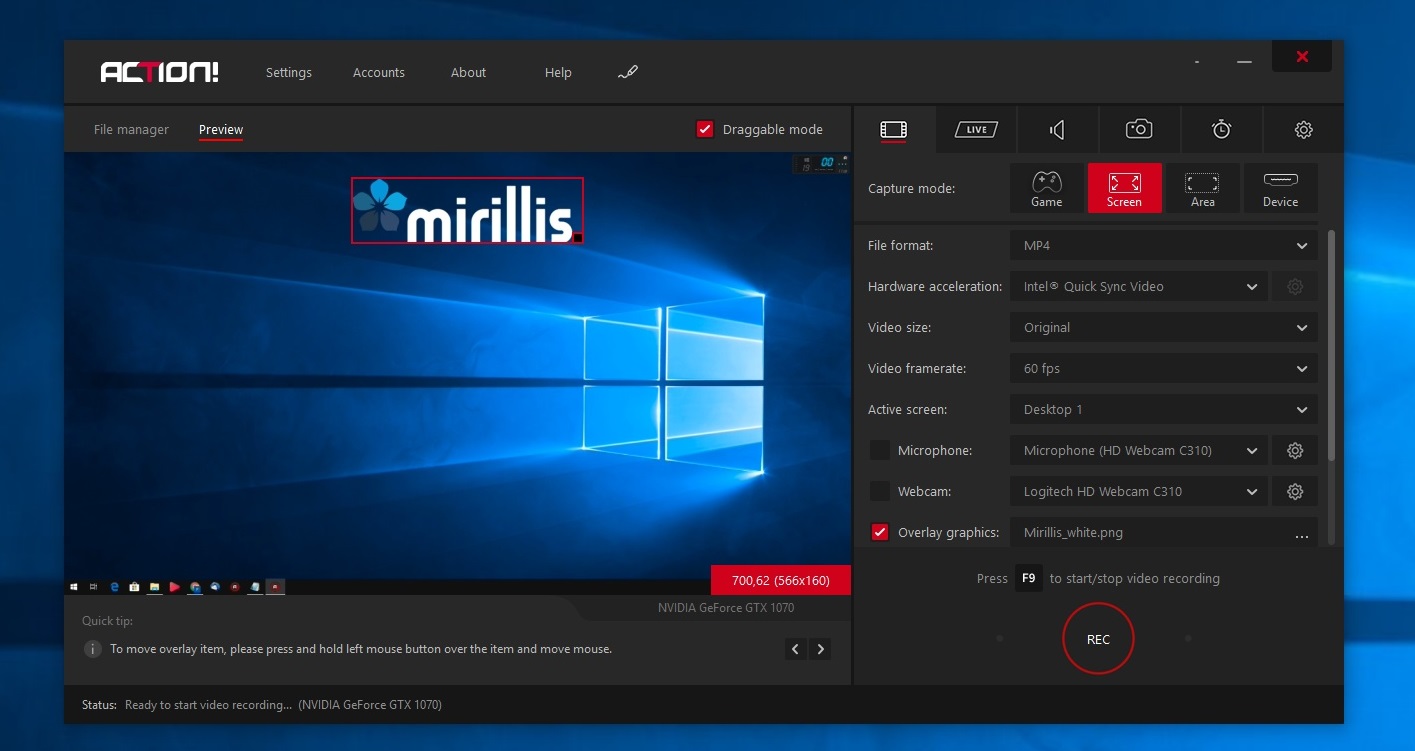Select Game capture mode
Image resolution: width=1415 pixels, height=751 pixels.
1046,188
